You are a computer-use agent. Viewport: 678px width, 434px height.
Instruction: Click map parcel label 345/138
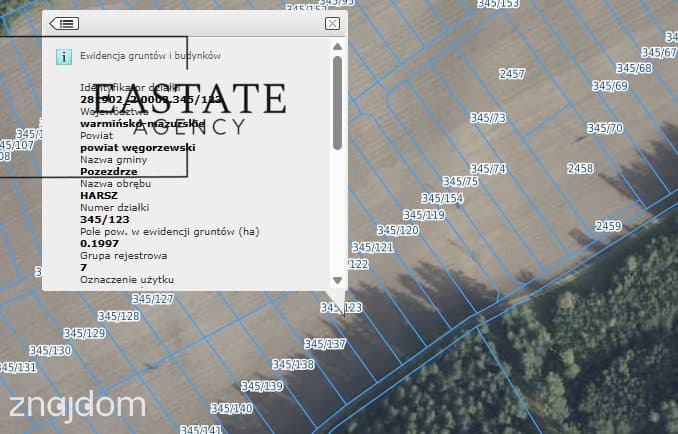(293, 364)
